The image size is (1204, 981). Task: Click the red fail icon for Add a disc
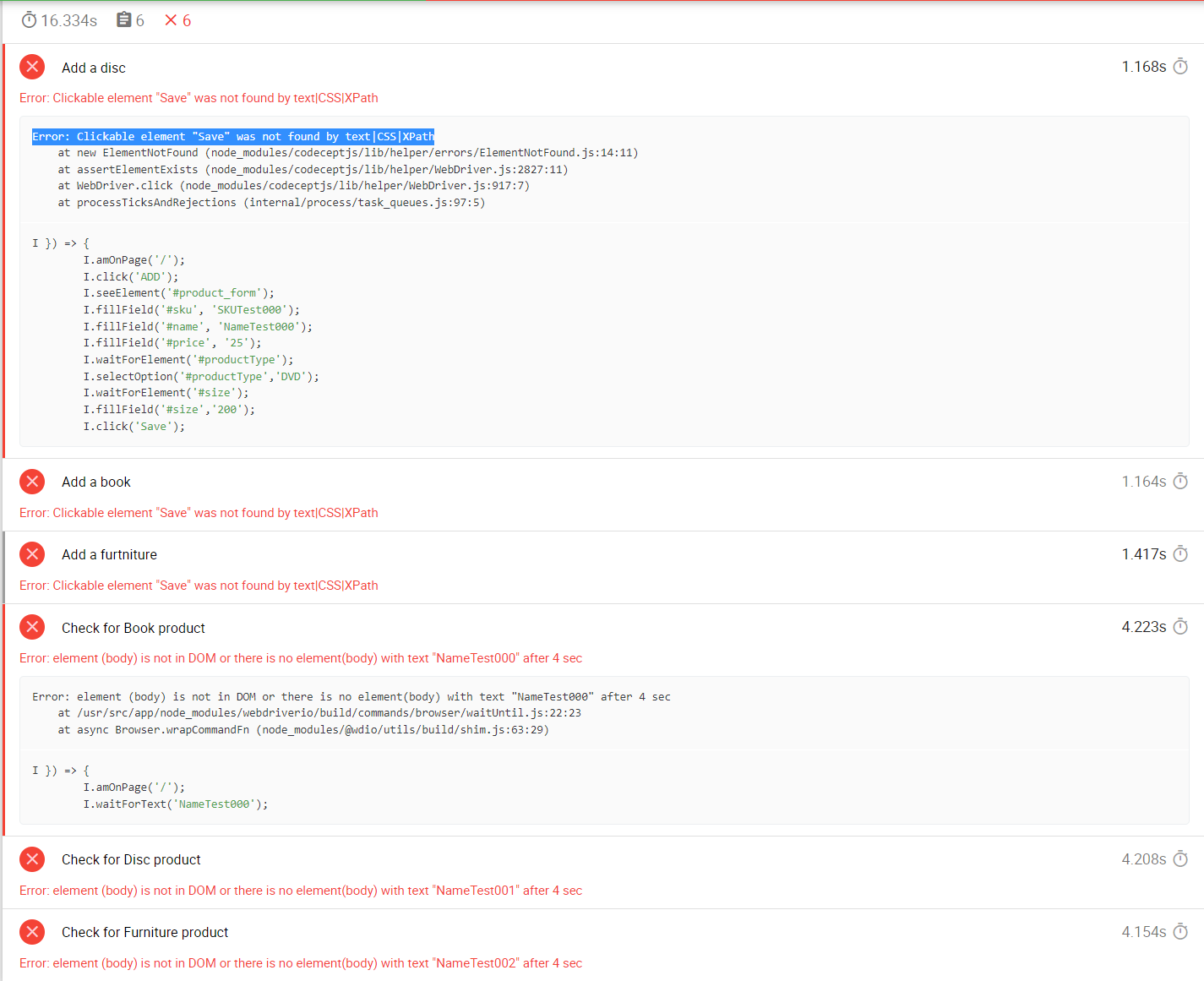point(32,67)
